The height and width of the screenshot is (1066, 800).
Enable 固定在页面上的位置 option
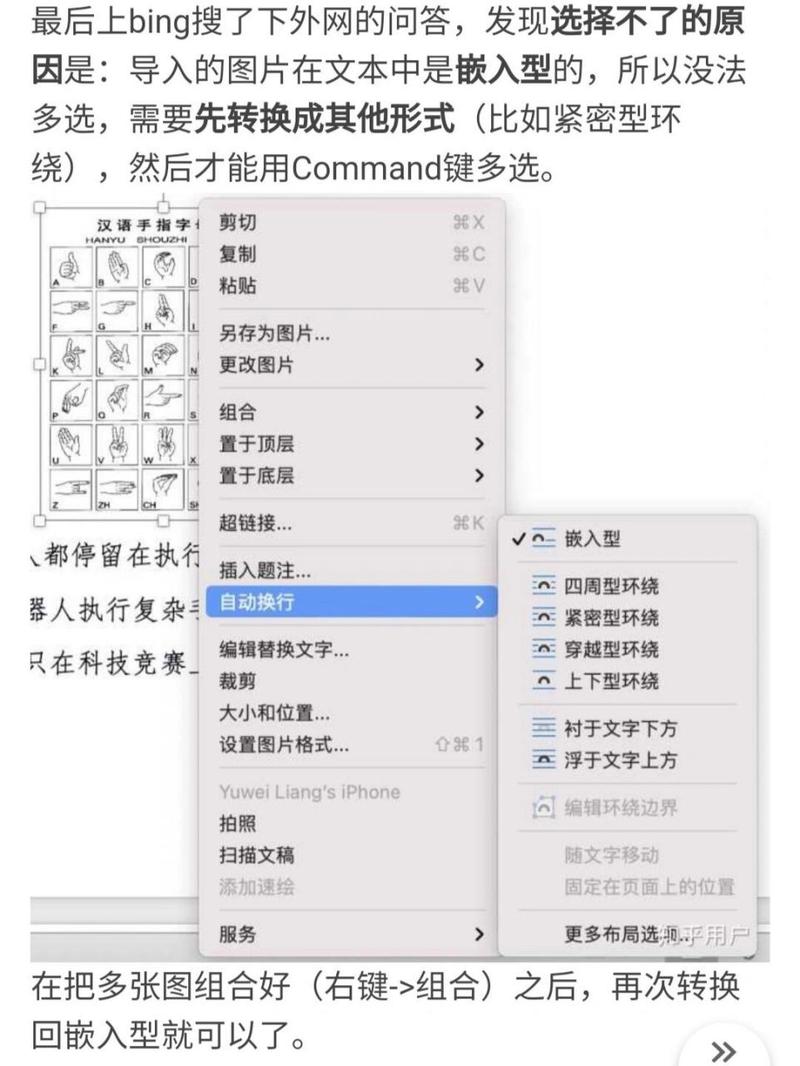[x=649, y=887]
